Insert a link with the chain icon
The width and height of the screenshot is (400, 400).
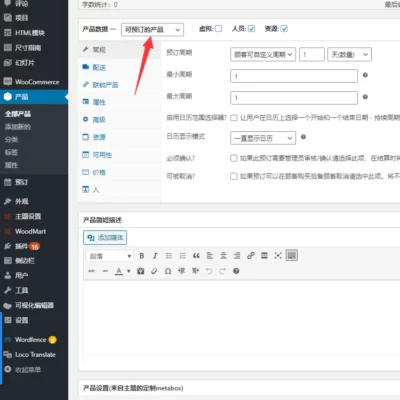[251, 256]
